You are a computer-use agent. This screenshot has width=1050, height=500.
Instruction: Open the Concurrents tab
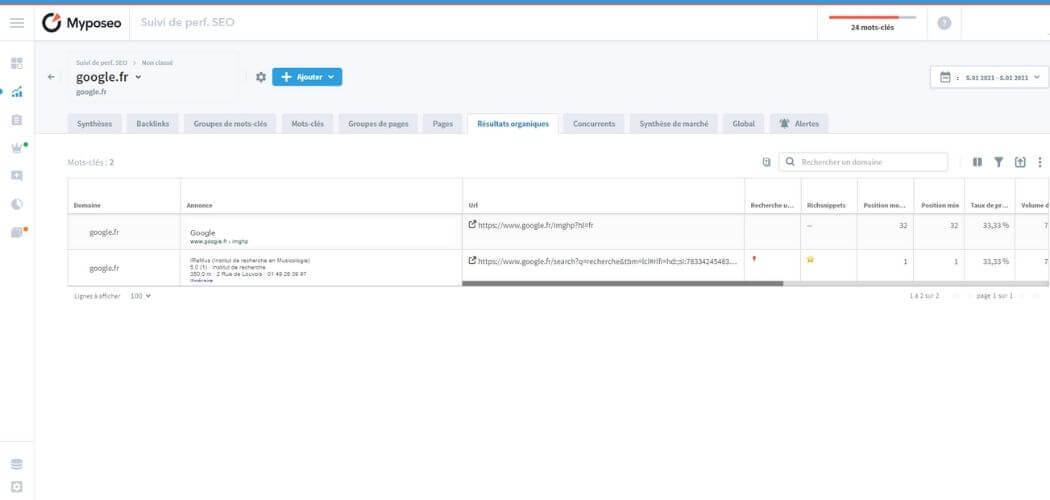click(594, 124)
